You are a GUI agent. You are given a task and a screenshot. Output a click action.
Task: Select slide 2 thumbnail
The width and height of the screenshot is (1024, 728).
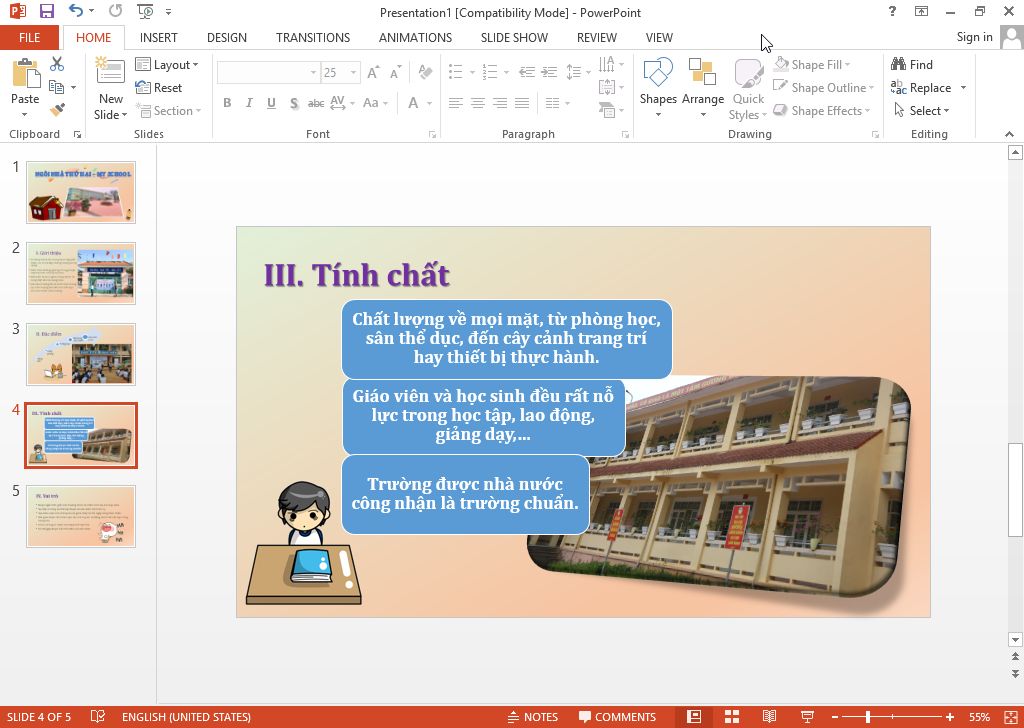[x=81, y=273]
